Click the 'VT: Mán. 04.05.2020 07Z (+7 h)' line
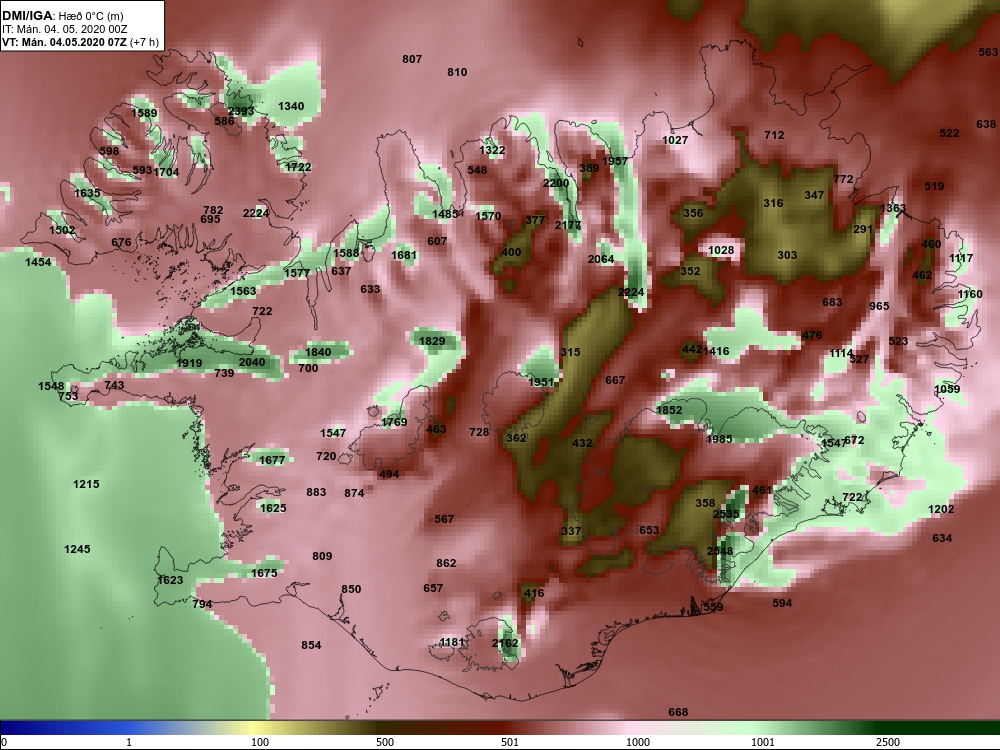Viewport: 1000px width, 750px height. pos(80,42)
